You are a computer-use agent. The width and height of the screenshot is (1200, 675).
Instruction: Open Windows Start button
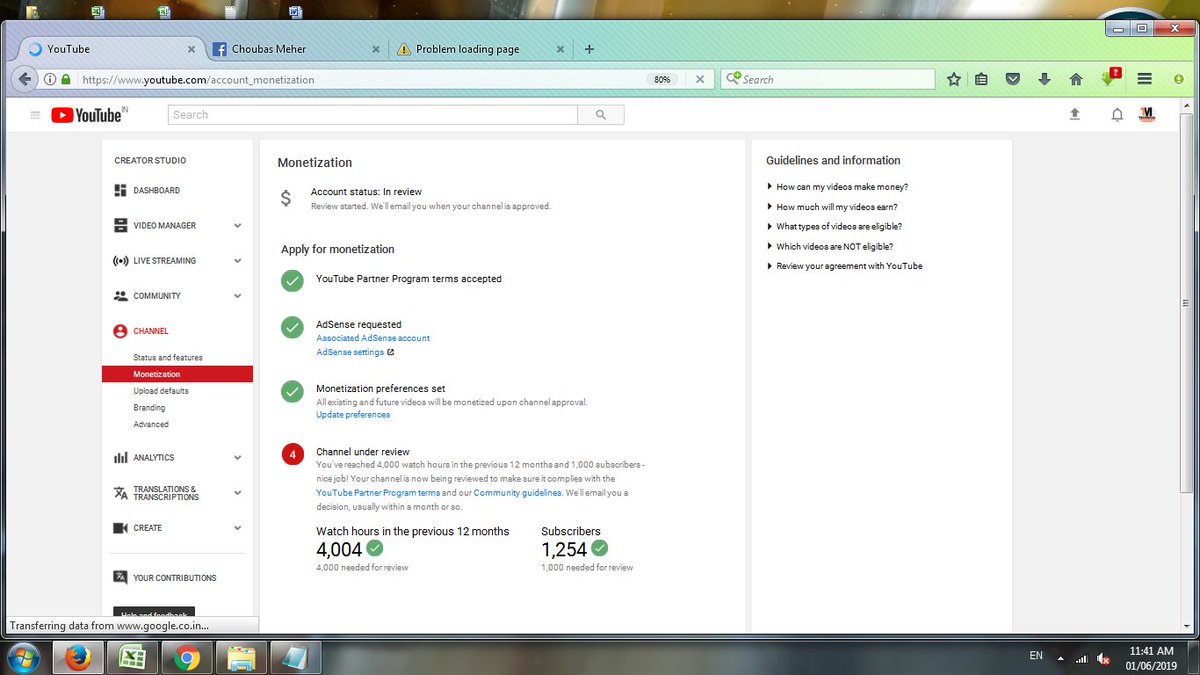pyautogui.click(x=22, y=657)
